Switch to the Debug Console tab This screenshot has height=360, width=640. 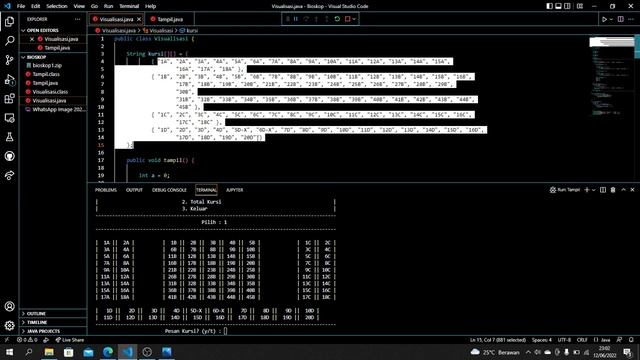point(169,190)
